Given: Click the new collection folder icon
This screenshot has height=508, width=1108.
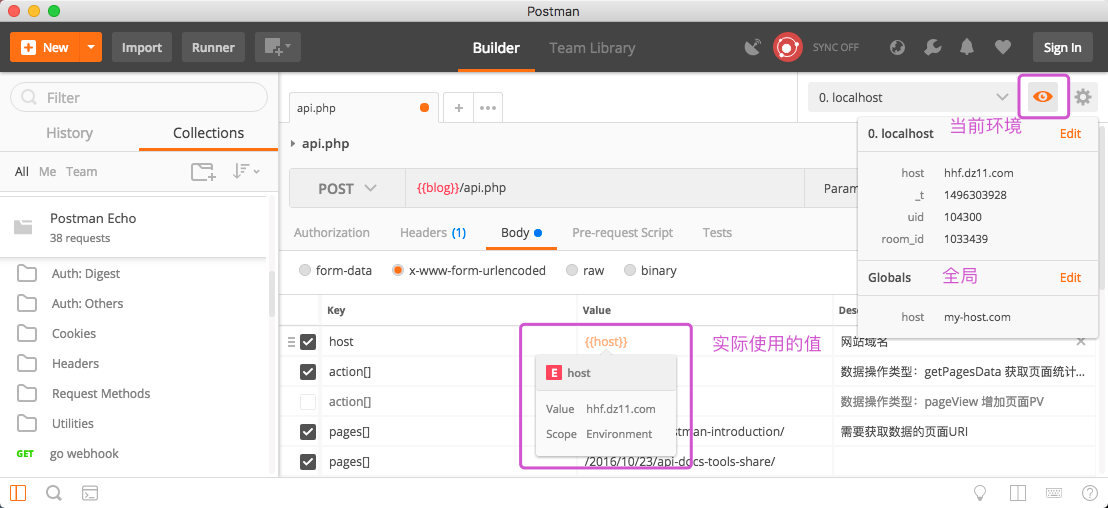Looking at the screenshot, I should point(203,172).
